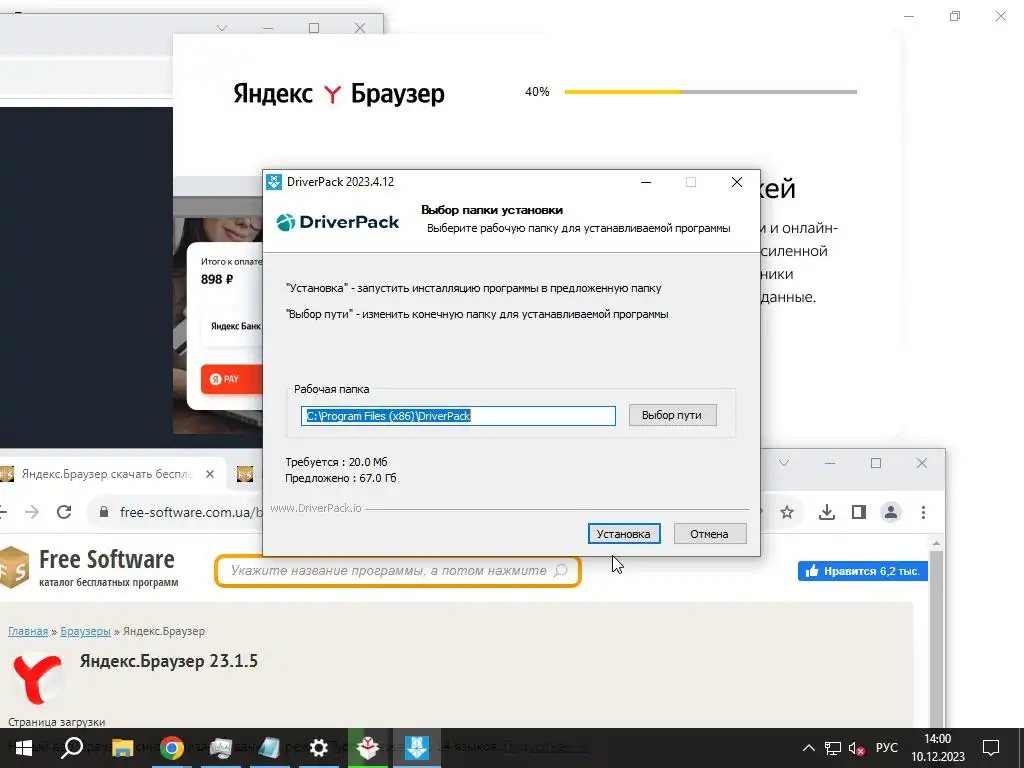Minimize the Chrome window
Screen dimensions: 1024x768
pos(830,463)
